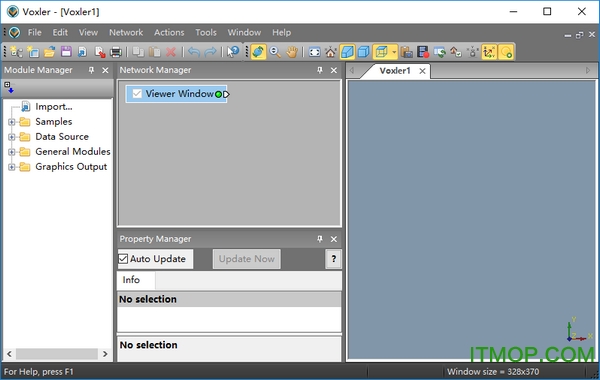Open the Tools menu
The height and width of the screenshot is (380, 600).
(x=206, y=33)
